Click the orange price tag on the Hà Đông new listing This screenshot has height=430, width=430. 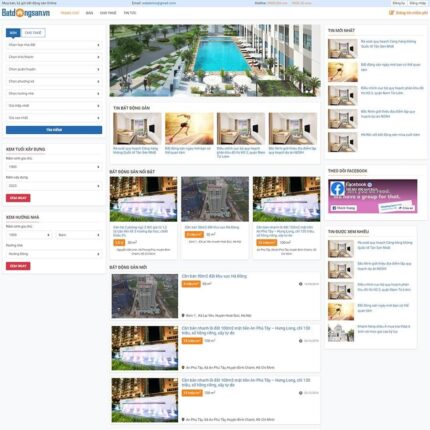point(191,284)
